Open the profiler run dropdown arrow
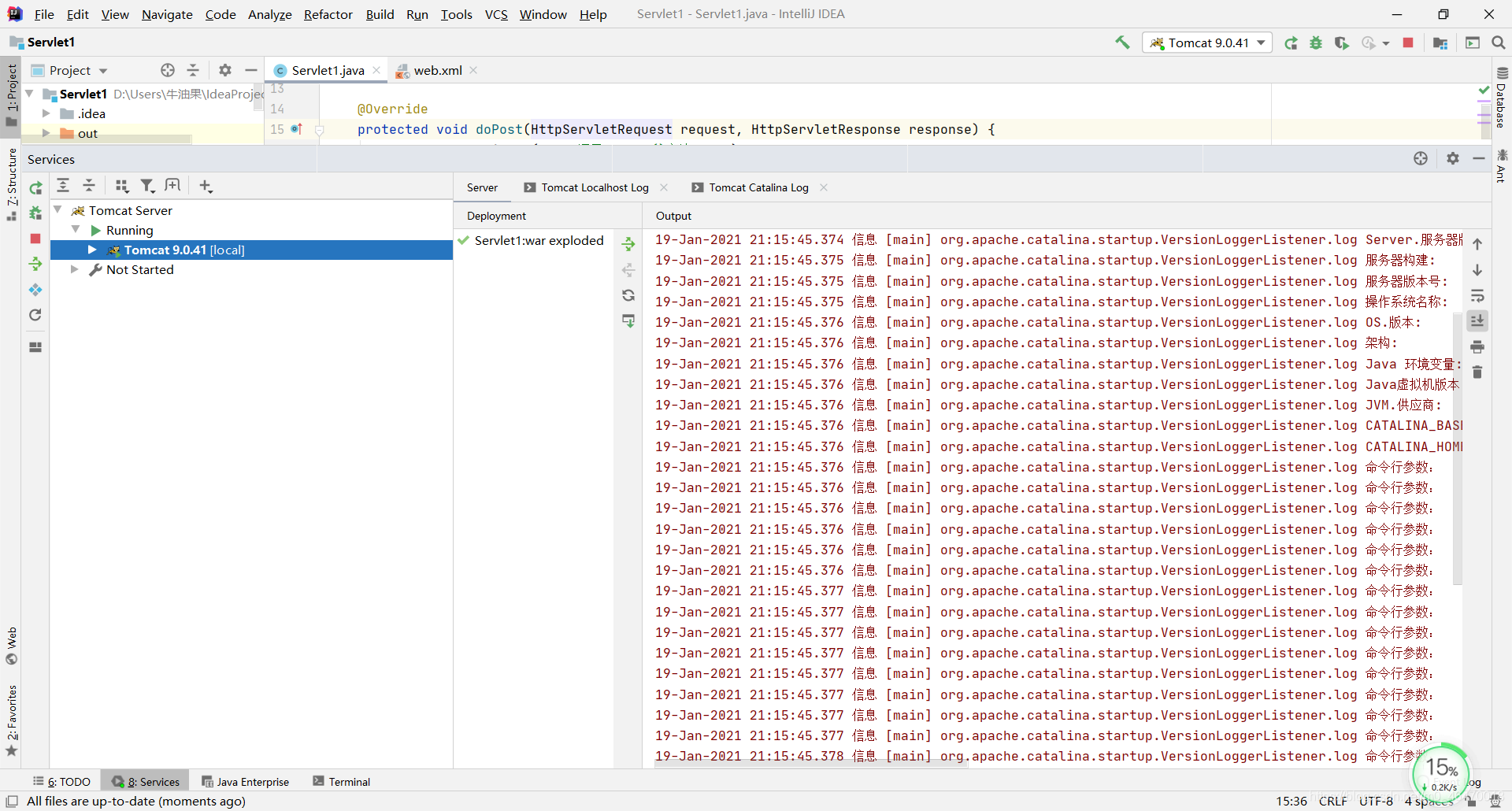 (x=1386, y=43)
